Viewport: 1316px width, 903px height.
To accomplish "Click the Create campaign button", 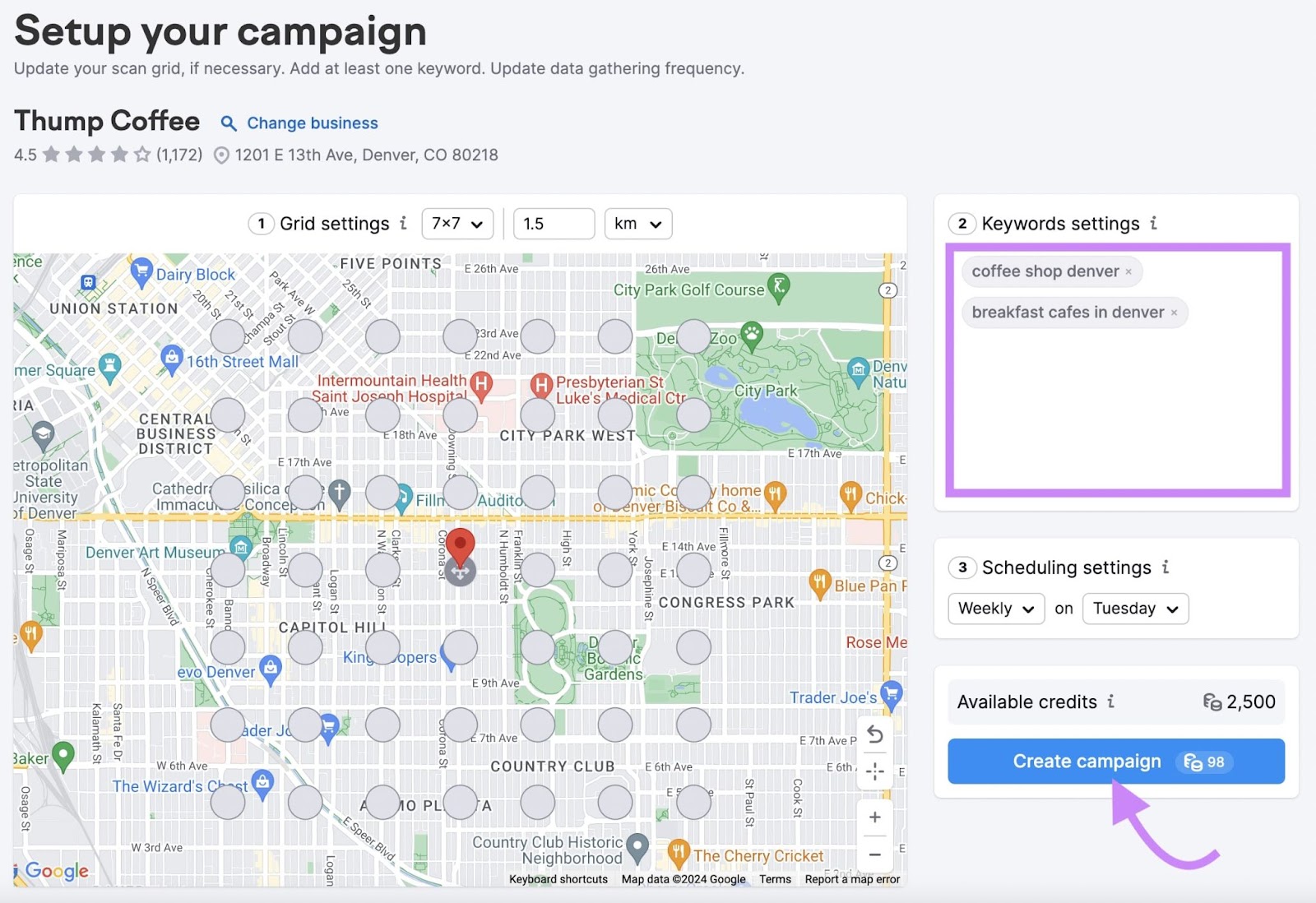I will [x=1087, y=761].
